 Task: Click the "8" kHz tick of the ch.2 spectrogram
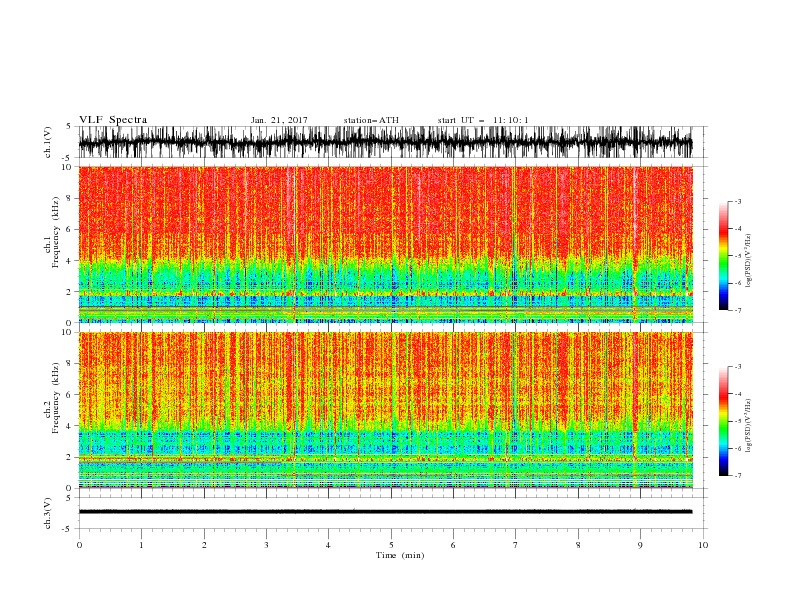[70, 364]
